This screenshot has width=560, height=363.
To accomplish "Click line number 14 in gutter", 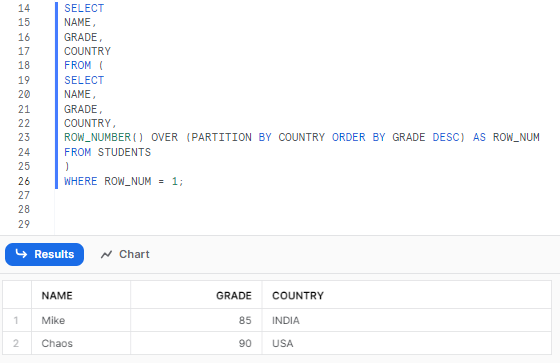I will pos(24,8).
